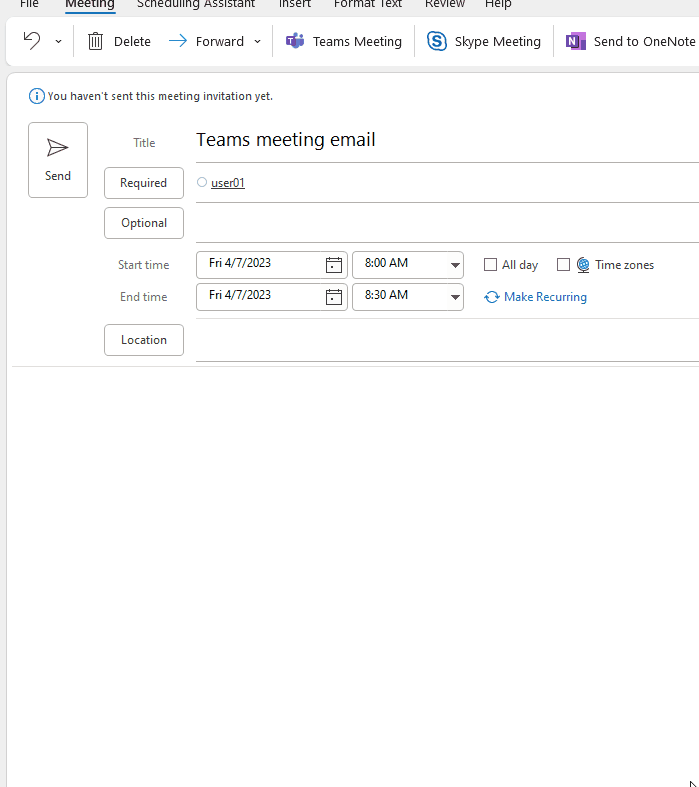This screenshot has height=787, width=699.
Task: Open the Start time calendar picker icon
Action: click(x=334, y=265)
